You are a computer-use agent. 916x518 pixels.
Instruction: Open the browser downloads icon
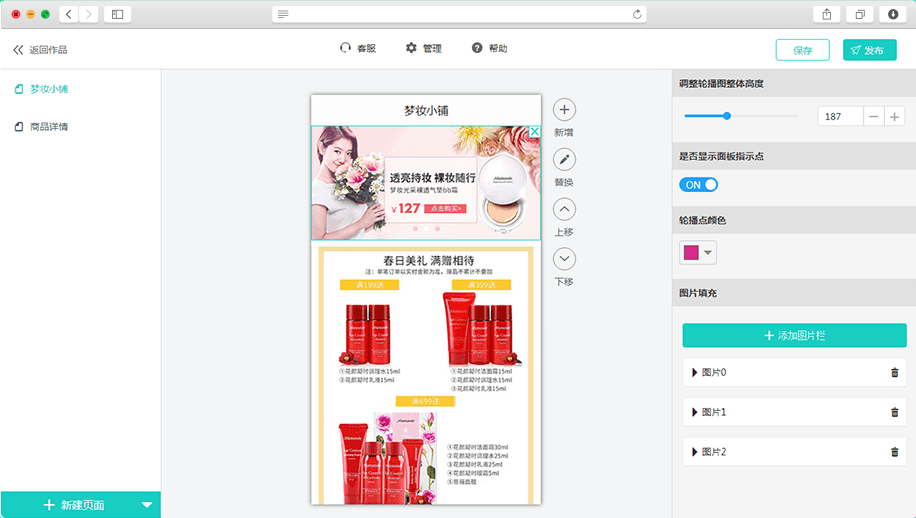(x=893, y=14)
